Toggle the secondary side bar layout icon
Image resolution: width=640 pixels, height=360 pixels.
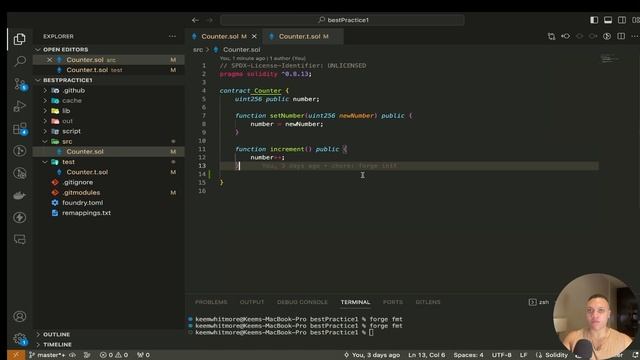tap(622, 20)
